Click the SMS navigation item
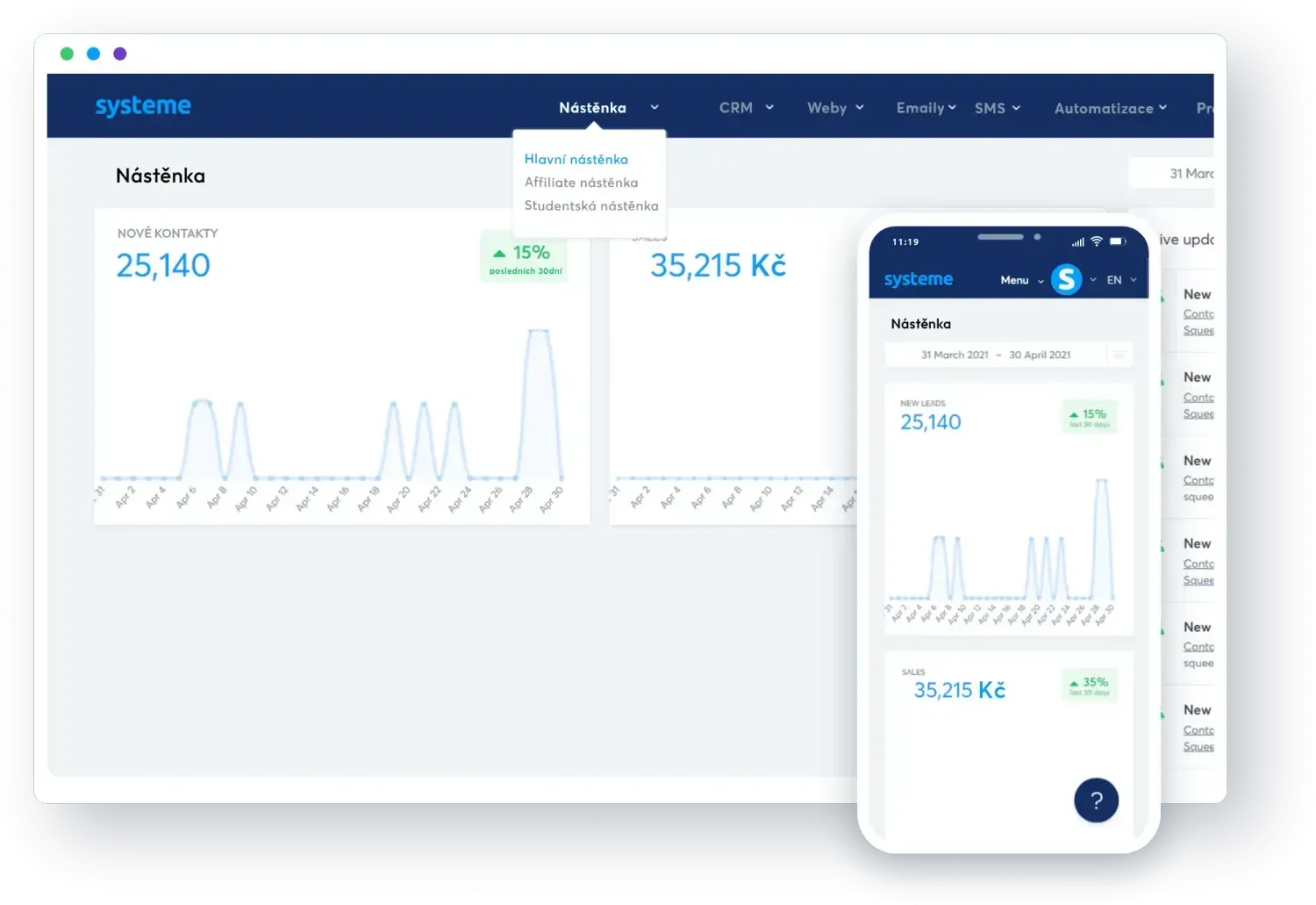The height and width of the screenshot is (905, 1316). tap(997, 108)
